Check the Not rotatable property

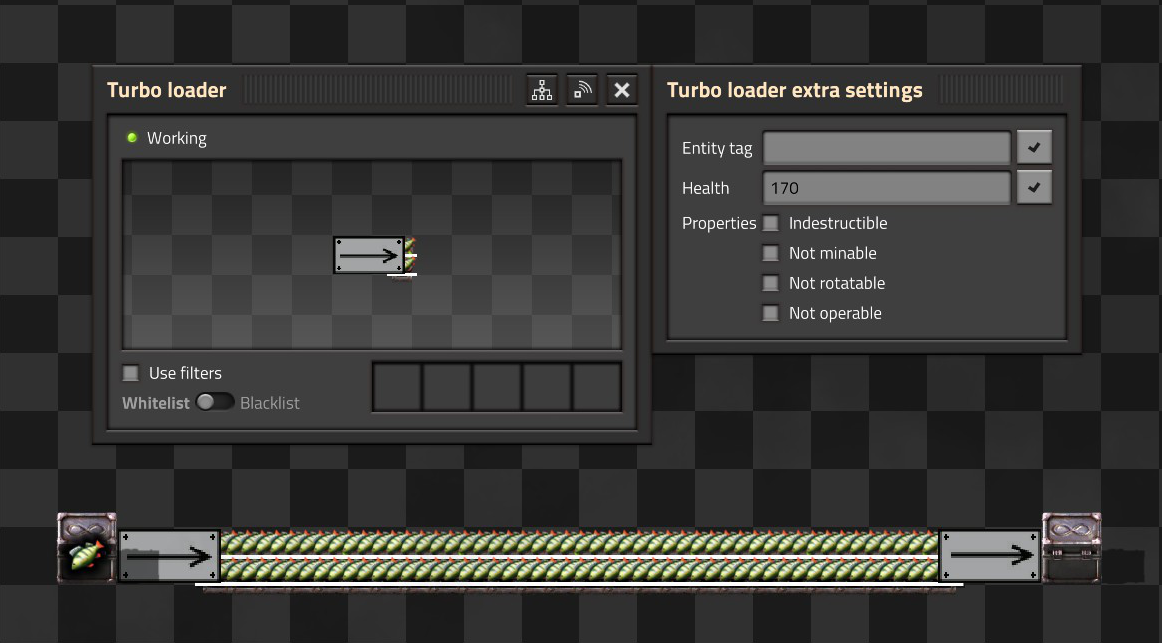click(x=771, y=283)
